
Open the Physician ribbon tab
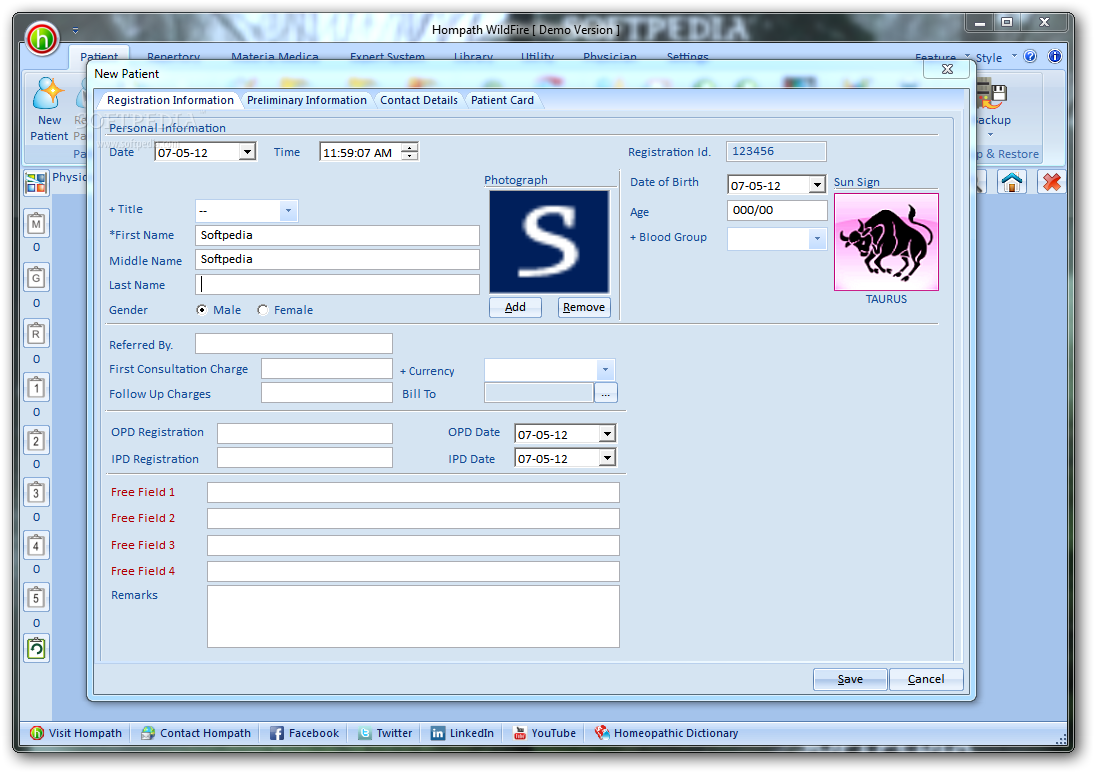pyautogui.click(x=610, y=57)
